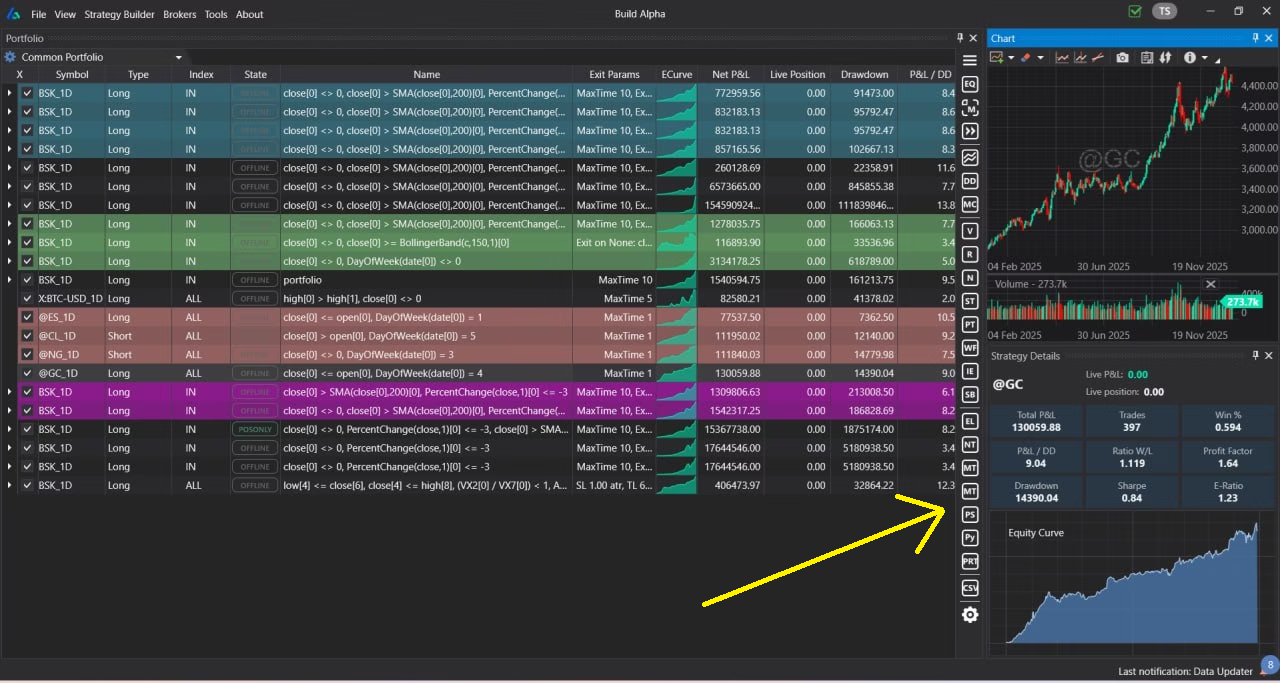Uncheck the @GC_1D strategy checkbox

pos(28,373)
